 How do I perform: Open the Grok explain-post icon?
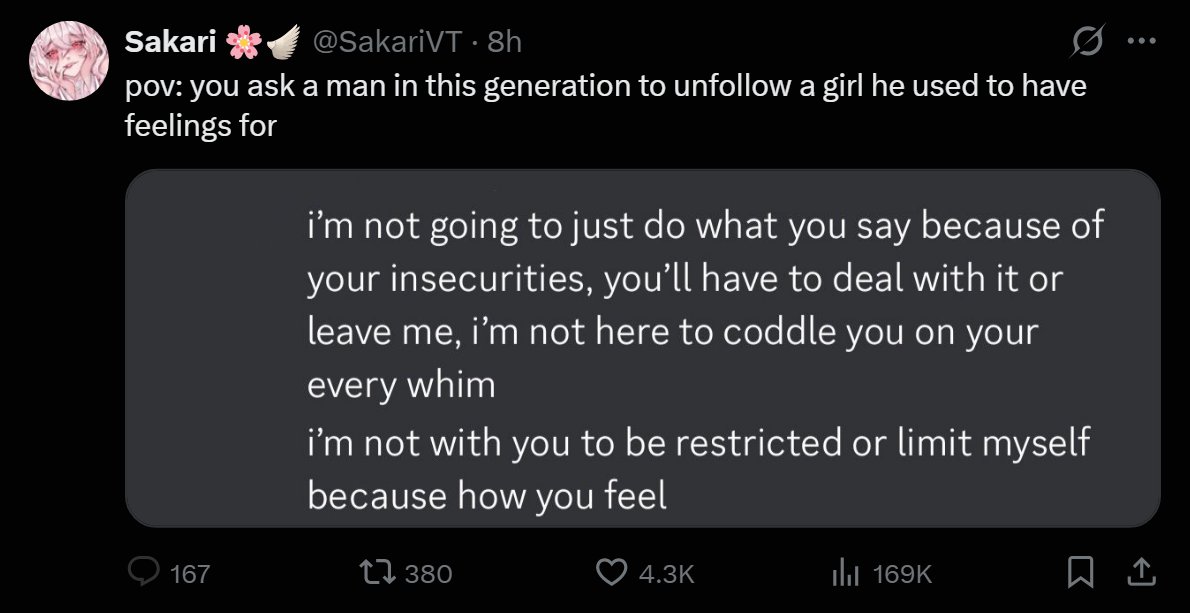[1086, 41]
